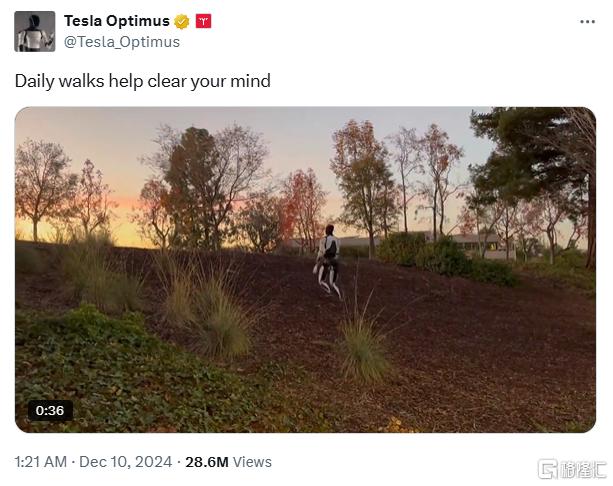View the 28.6M Views analytics
The height and width of the screenshot is (486, 613).
(228, 462)
